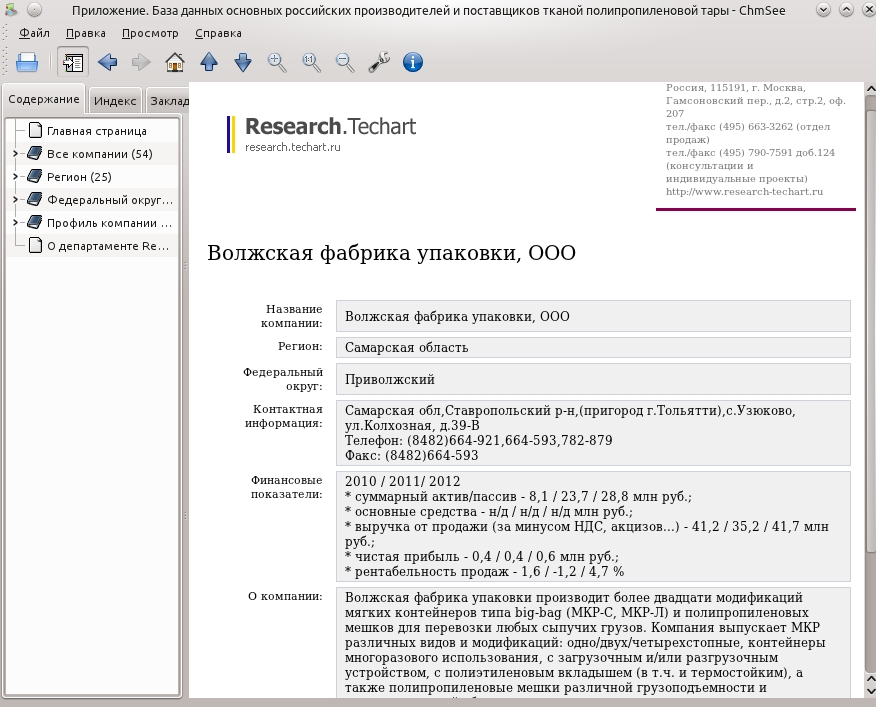Switch to the Содержание tab

pyautogui.click(x=44, y=99)
